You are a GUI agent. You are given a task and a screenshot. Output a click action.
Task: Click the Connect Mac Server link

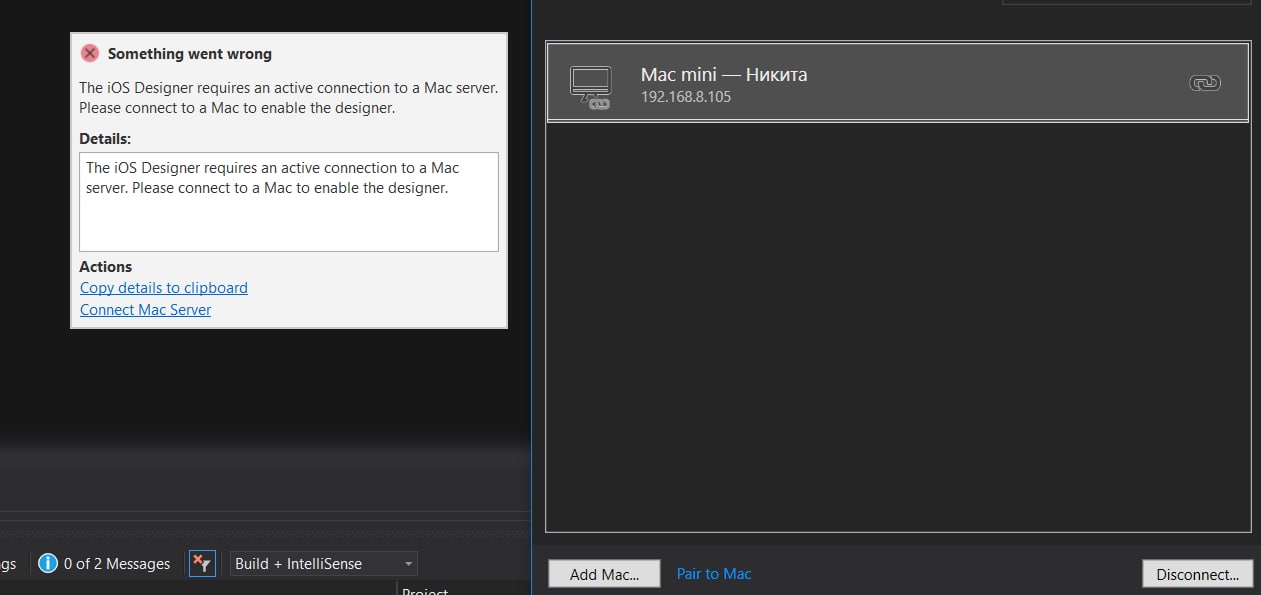coord(146,310)
